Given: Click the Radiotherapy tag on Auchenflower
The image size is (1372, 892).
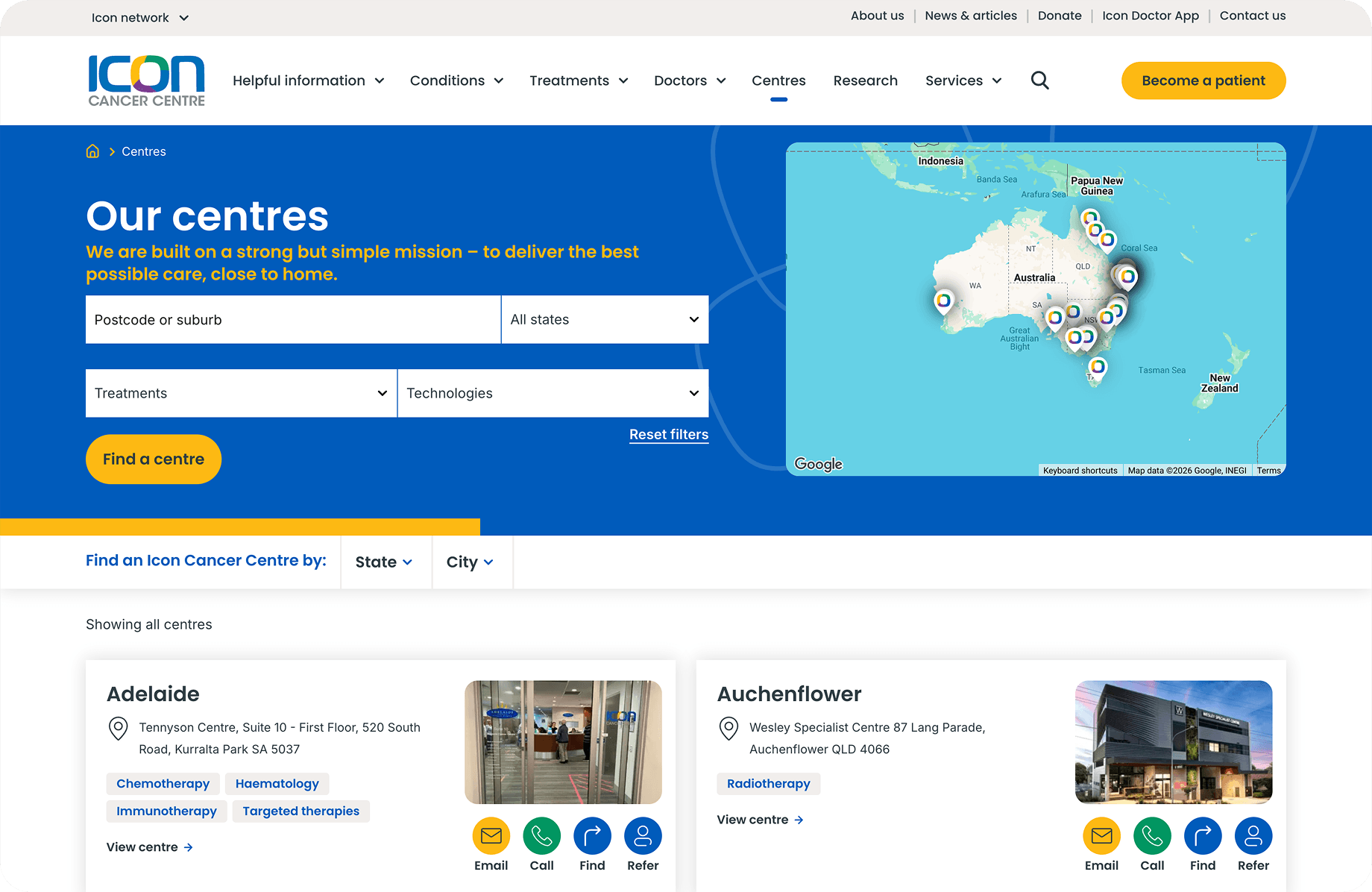Looking at the screenshot, I should tap(769, 784).
